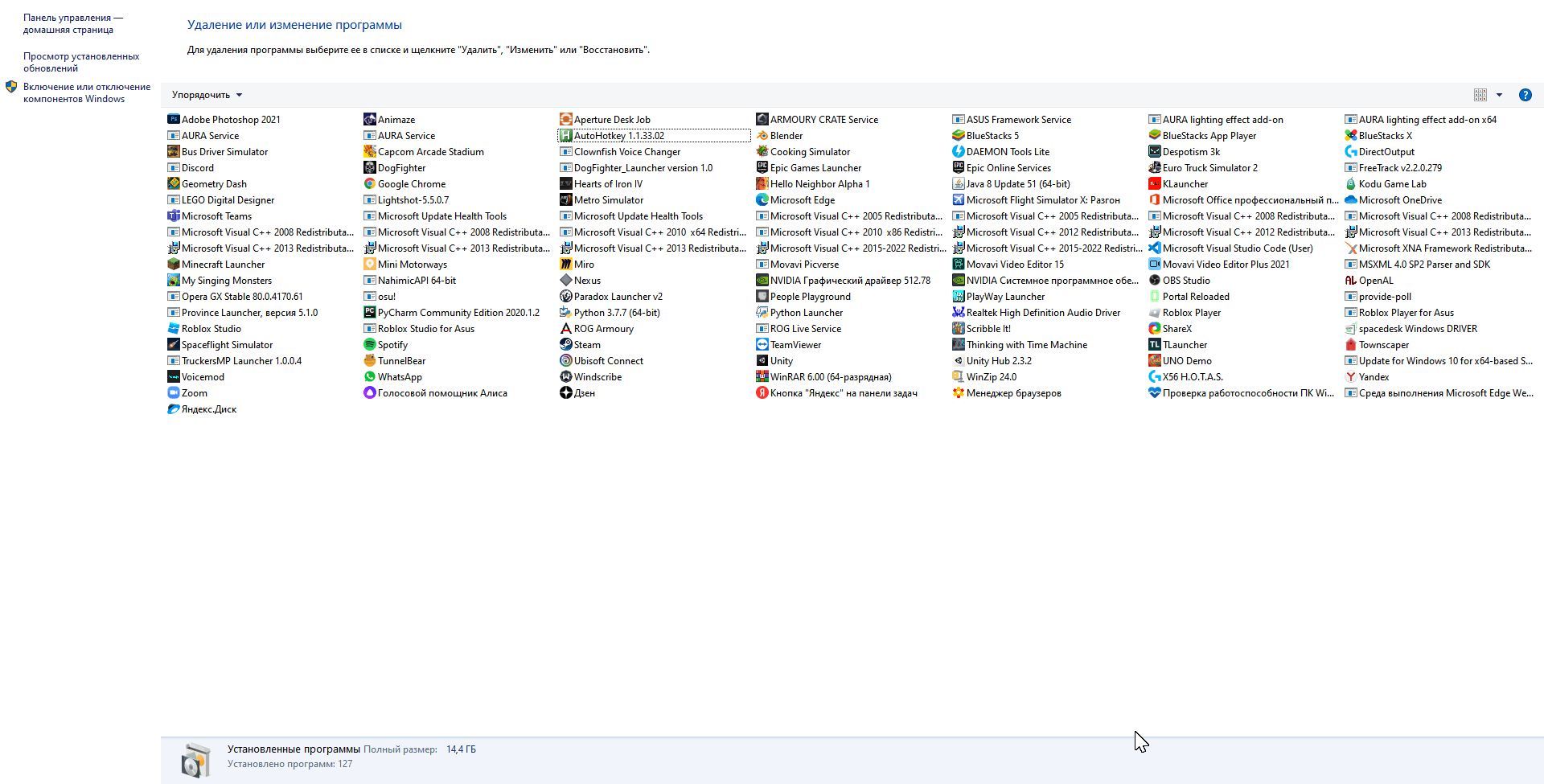The height and width of the screenshot is (784, 1544).
Task: Click the Windscribe icon
Action: coord(565,376)
